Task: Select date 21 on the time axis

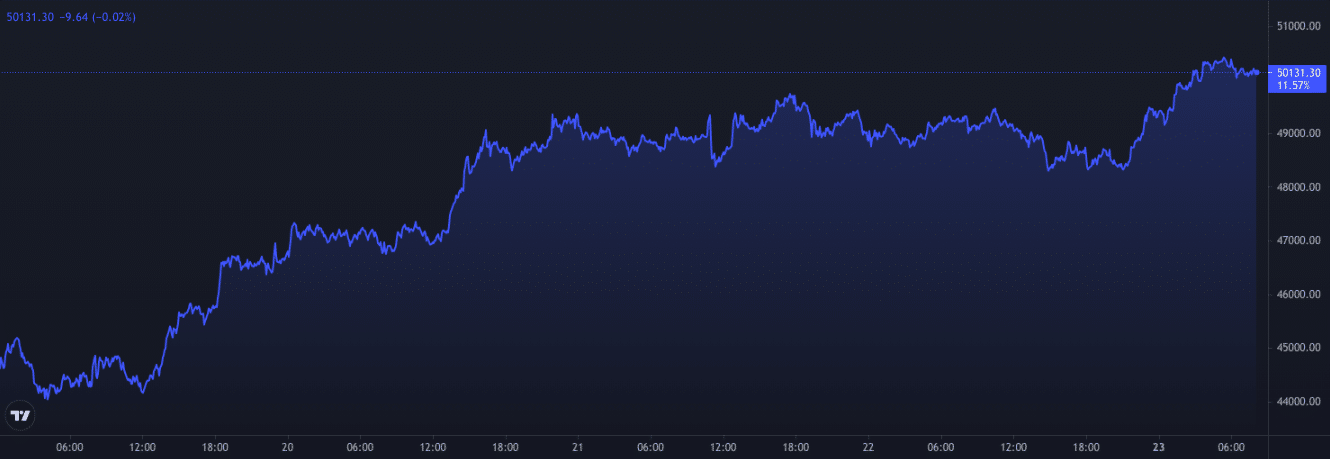Action: click(577, 447)
